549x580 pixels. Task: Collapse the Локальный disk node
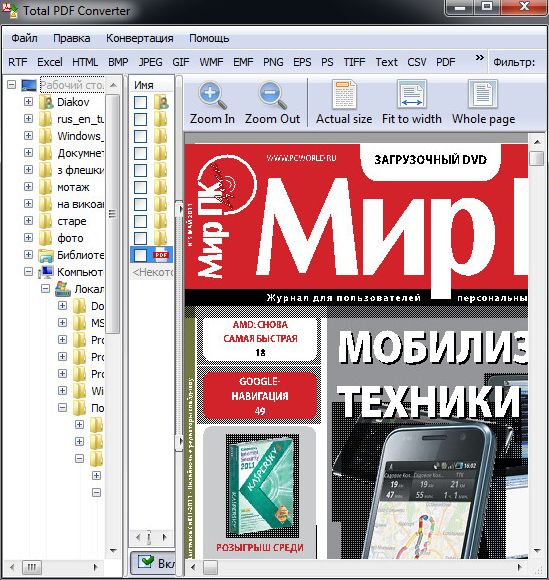pos(46,289)
